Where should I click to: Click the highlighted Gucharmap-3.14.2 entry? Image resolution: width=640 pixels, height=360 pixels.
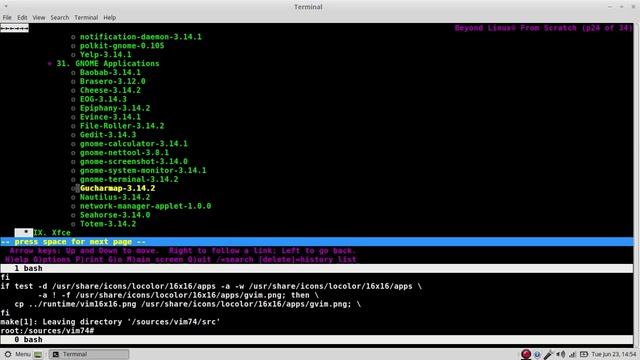[x=118, y=188]
